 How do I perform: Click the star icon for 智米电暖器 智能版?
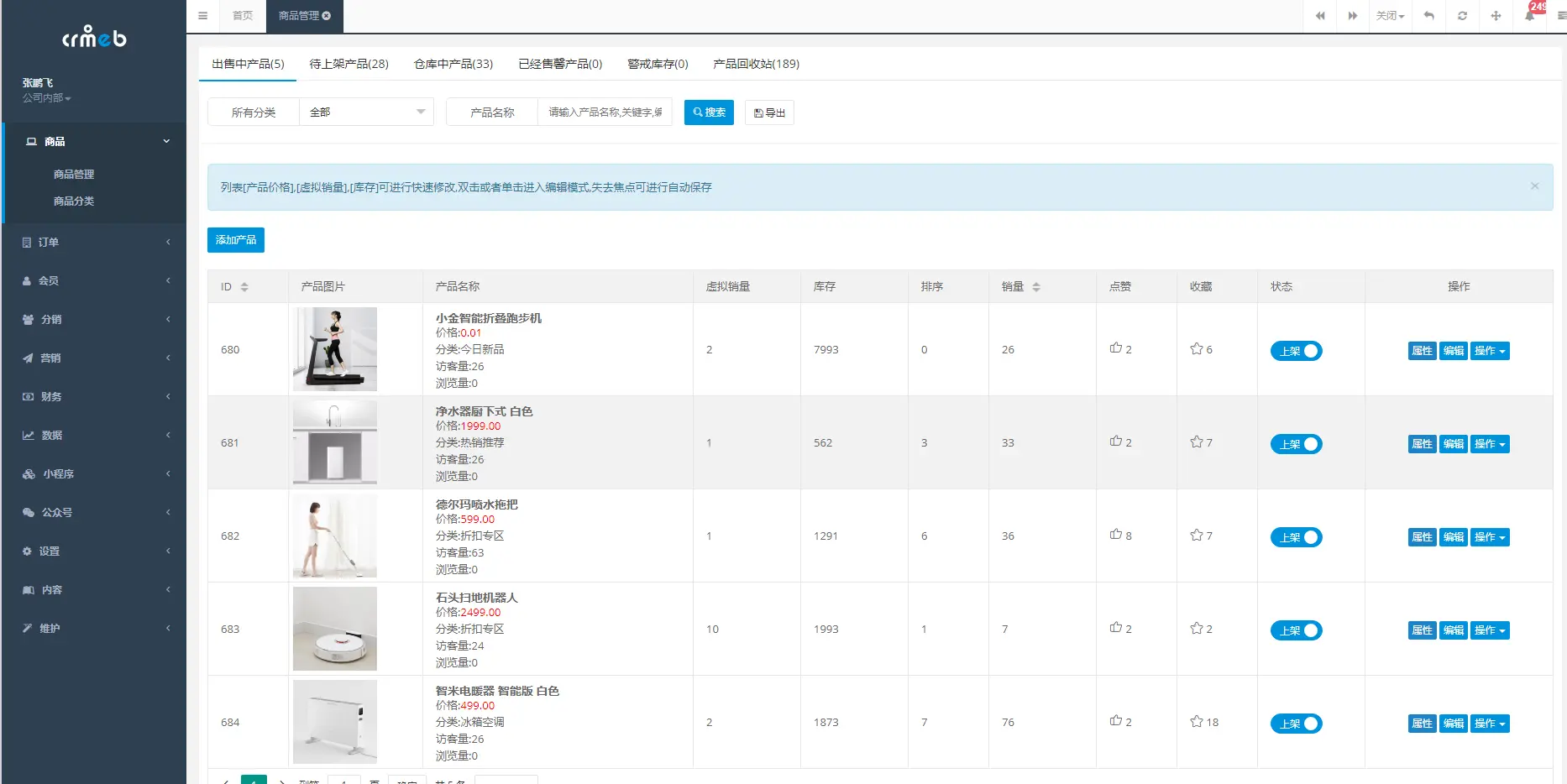pos(1197,721)
